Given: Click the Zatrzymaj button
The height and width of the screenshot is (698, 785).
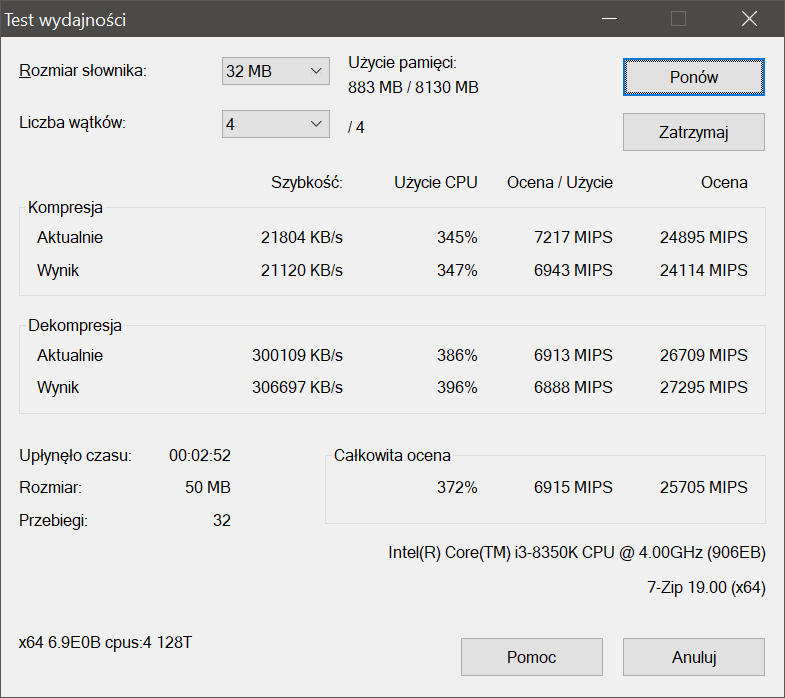Looking at the screenshot, I should click(694, 132).
